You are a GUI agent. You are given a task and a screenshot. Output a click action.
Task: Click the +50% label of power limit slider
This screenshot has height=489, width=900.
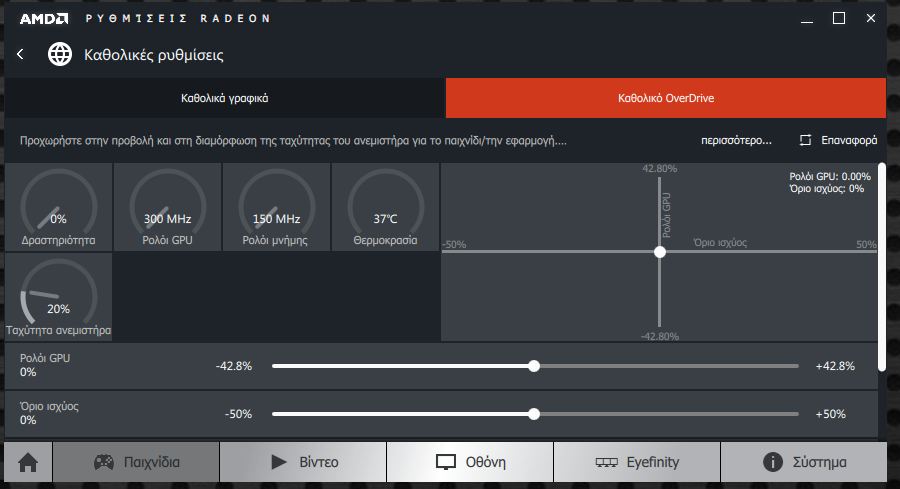tap(831, 414)
